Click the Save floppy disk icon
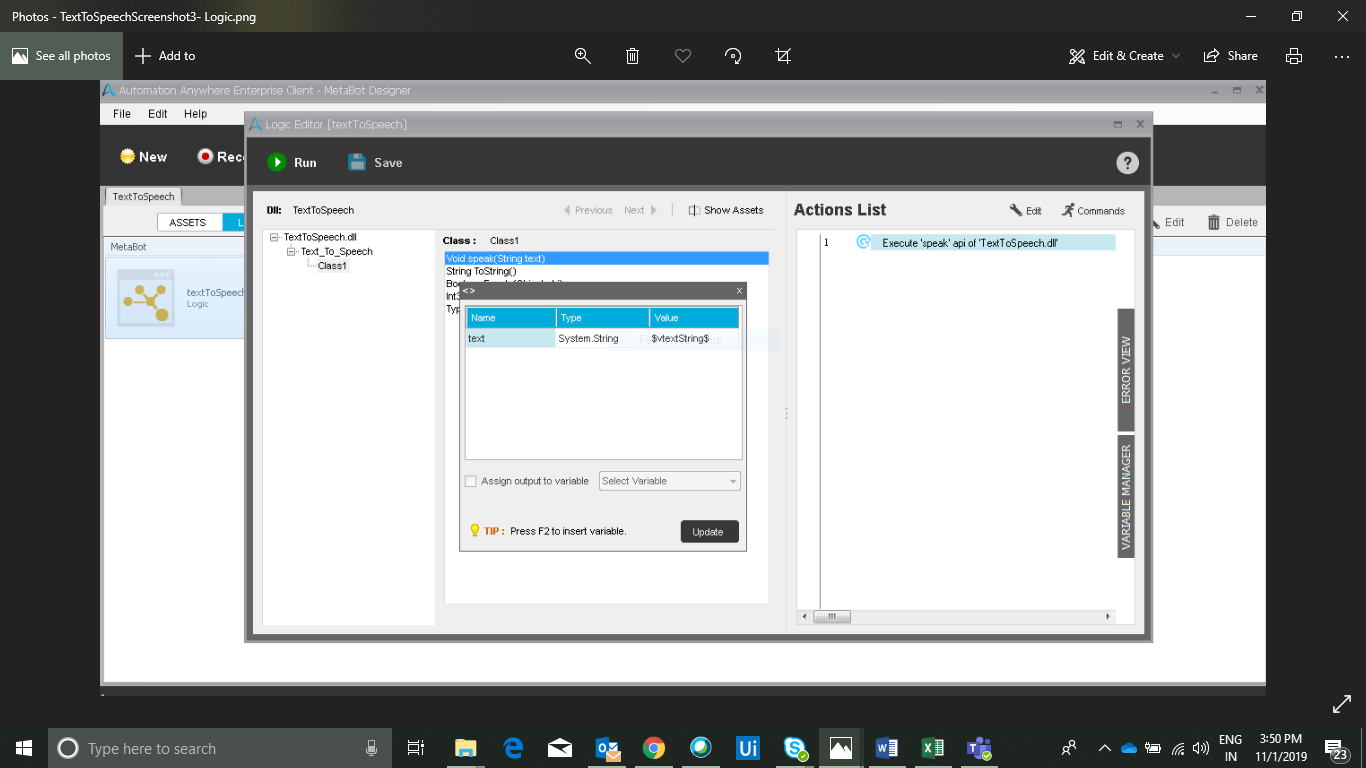 point(357,162)
